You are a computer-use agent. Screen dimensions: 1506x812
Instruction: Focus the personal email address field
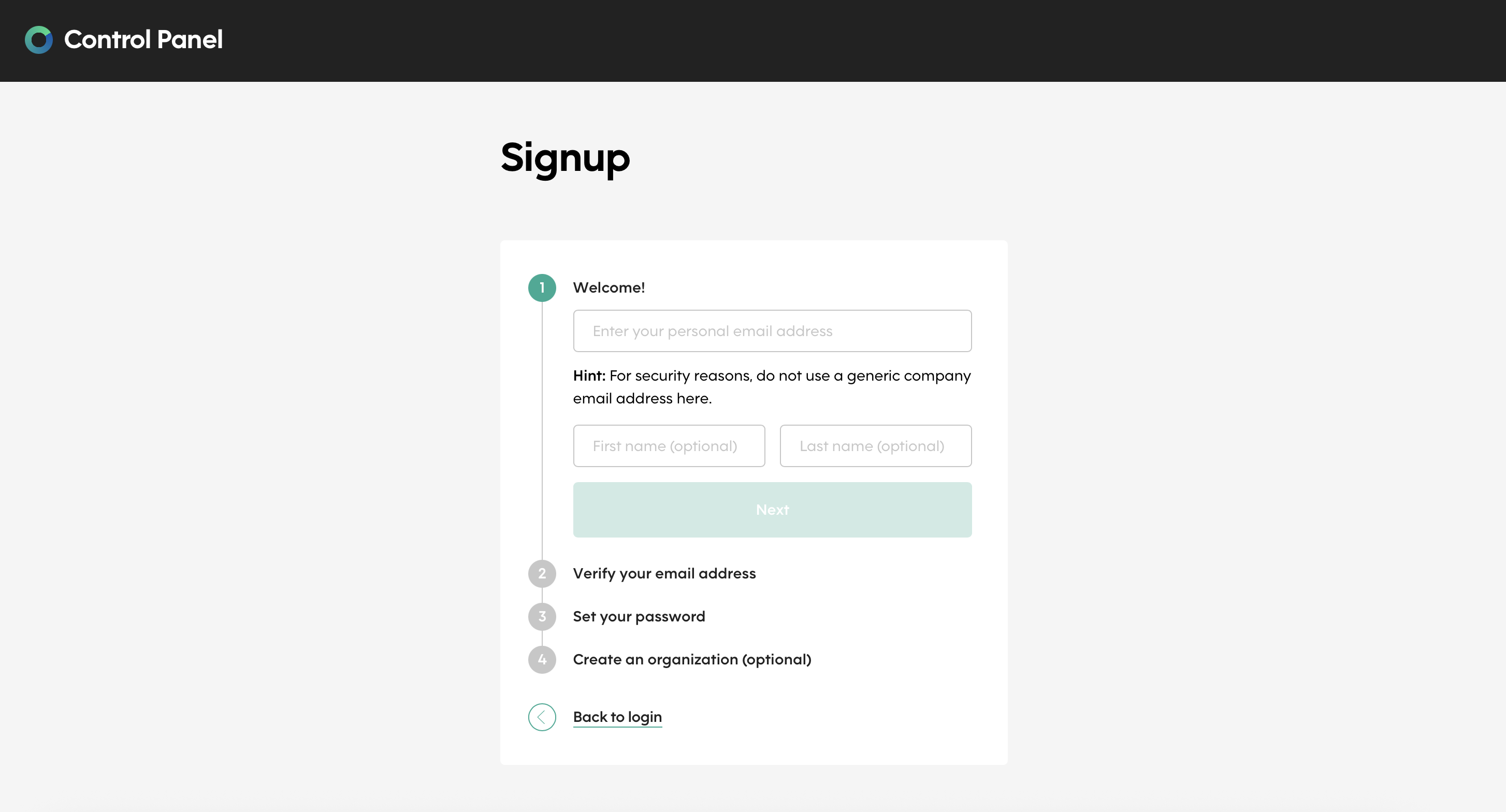click(x=772, y=331)
